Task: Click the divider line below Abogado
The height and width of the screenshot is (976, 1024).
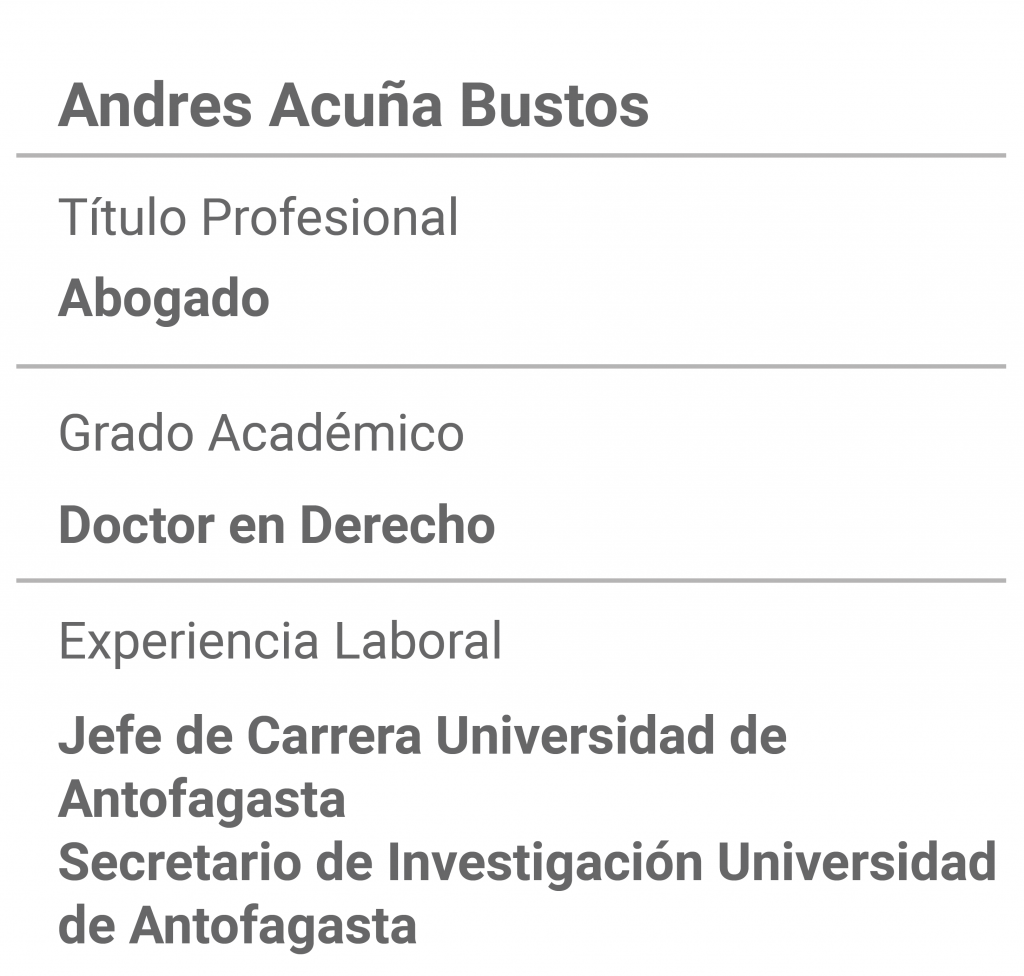Action: (x=511, y=366)
